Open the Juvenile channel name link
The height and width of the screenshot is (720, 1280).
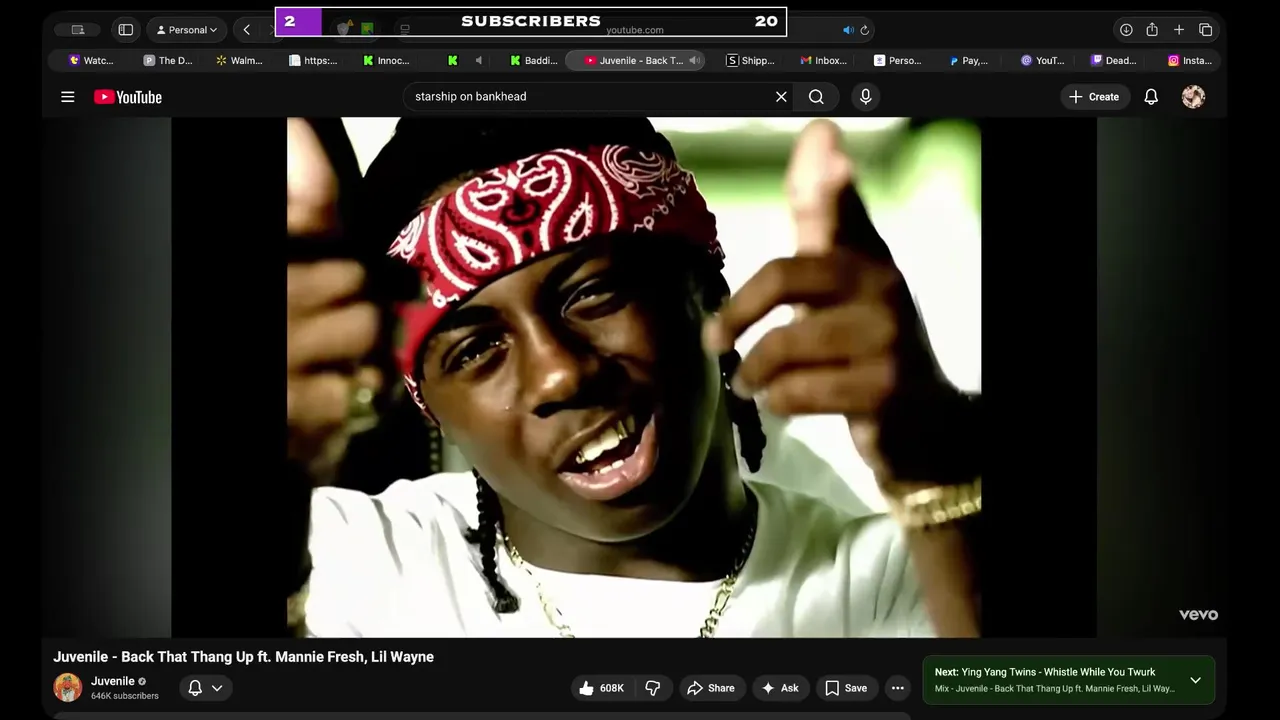click(113, 681)
